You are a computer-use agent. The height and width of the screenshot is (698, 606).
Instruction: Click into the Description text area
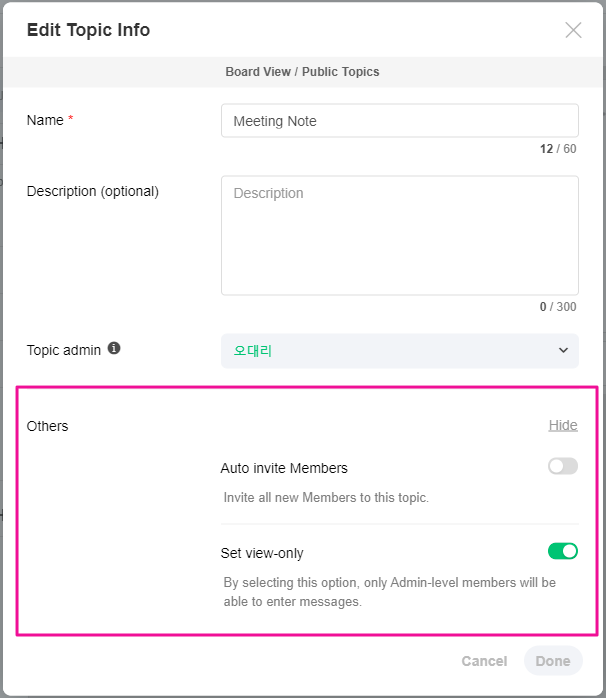point(399,235)
